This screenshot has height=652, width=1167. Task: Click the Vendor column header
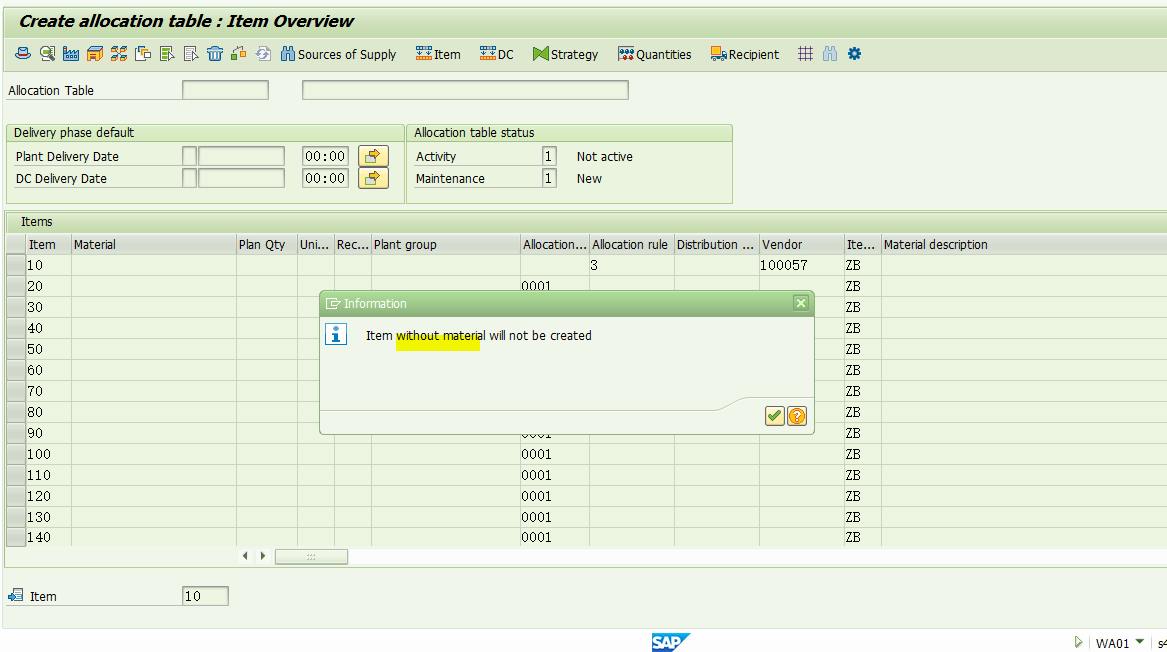pos(802,244)
